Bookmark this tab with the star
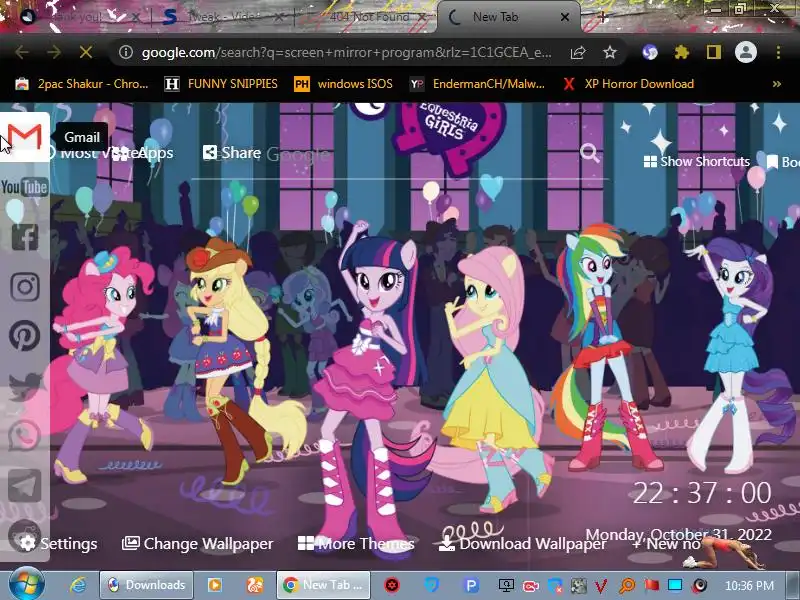 click(610, 52)
